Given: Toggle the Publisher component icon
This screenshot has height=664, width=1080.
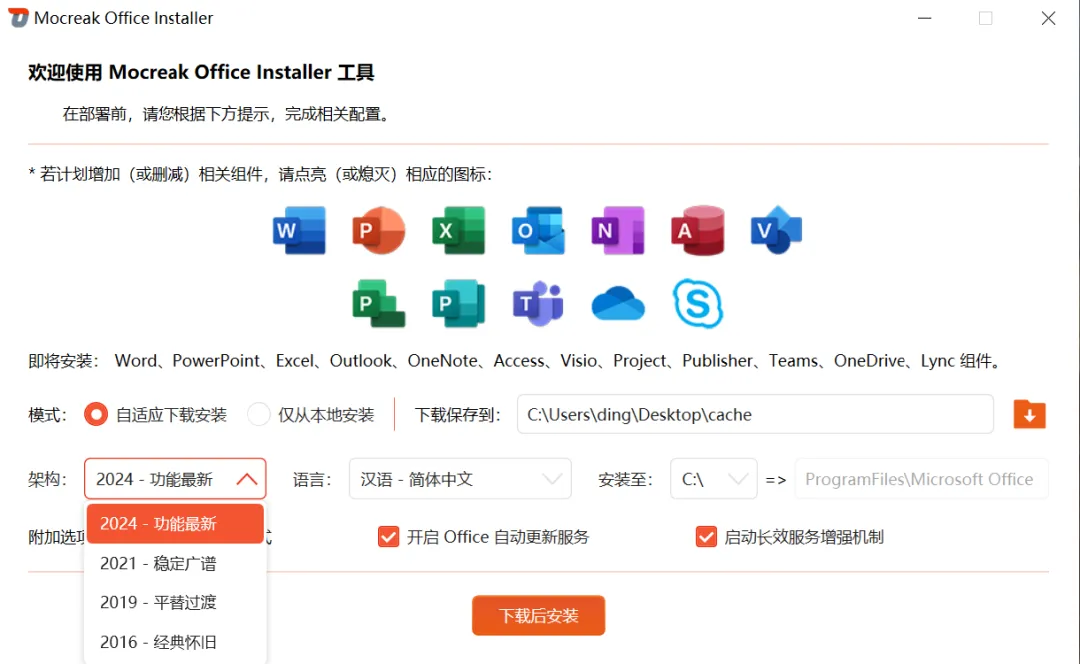Looking at the screenshot, I should [458, 303].
